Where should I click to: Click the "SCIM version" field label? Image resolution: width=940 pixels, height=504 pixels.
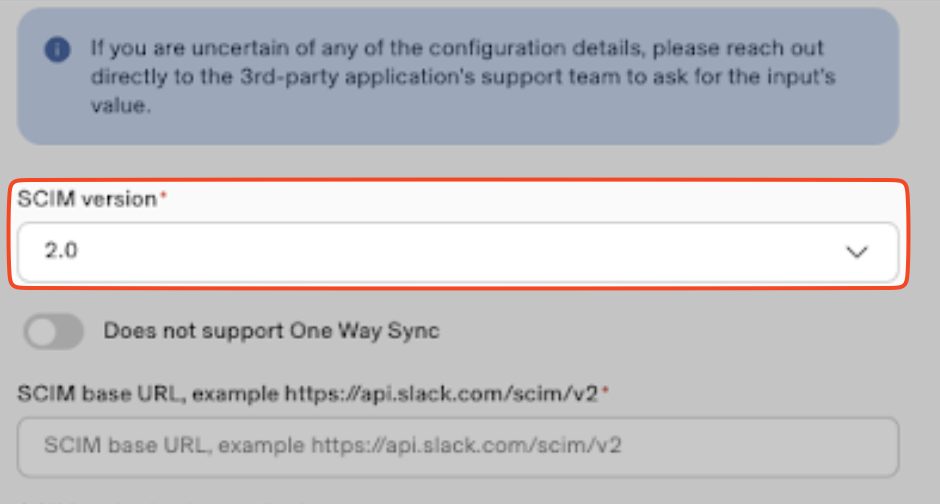[87, 199]
